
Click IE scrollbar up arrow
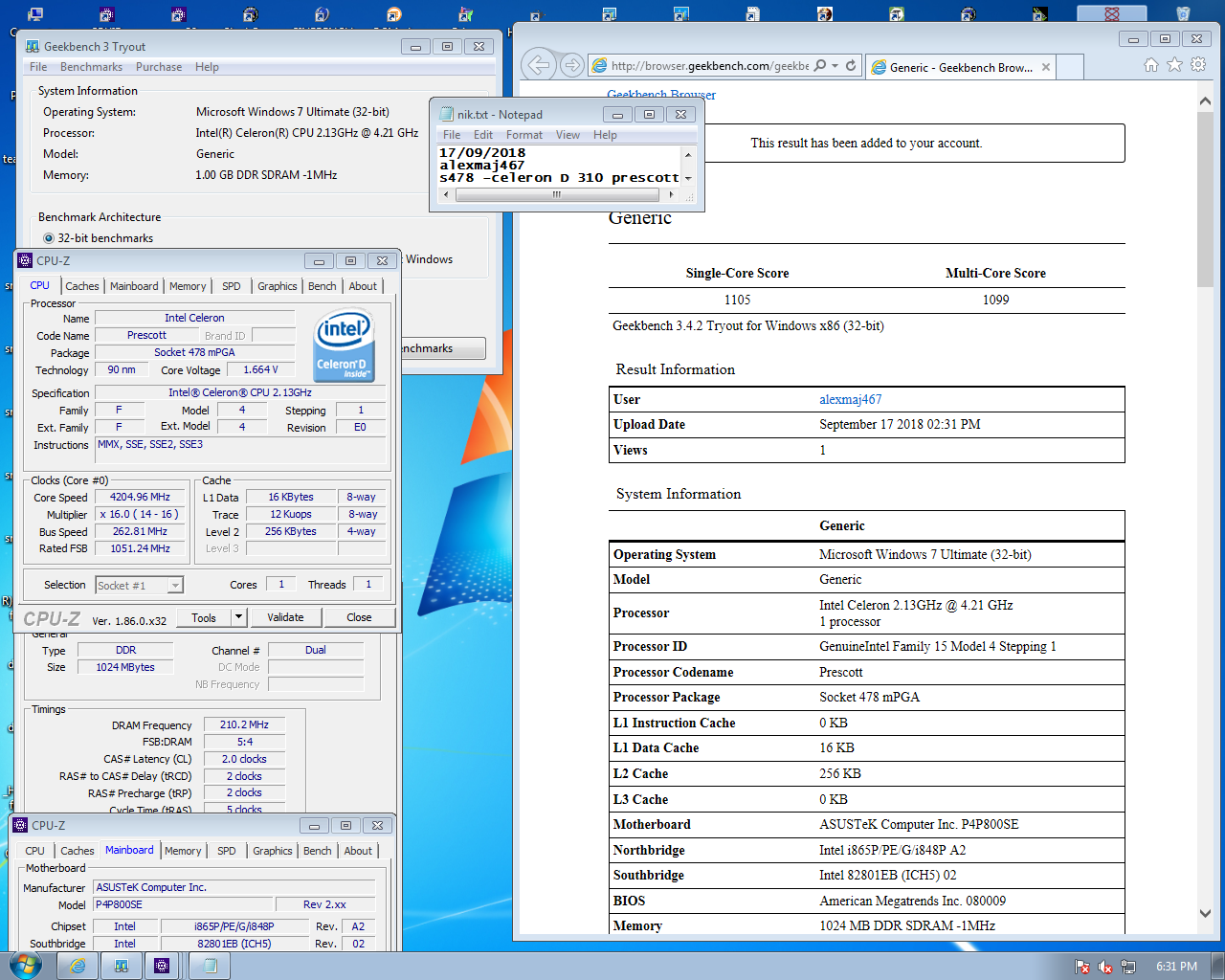click(1205, 100)
